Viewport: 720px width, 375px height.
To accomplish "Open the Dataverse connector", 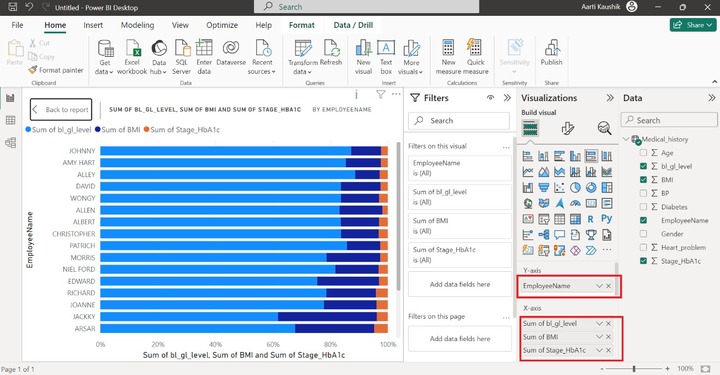I will 231,52.
